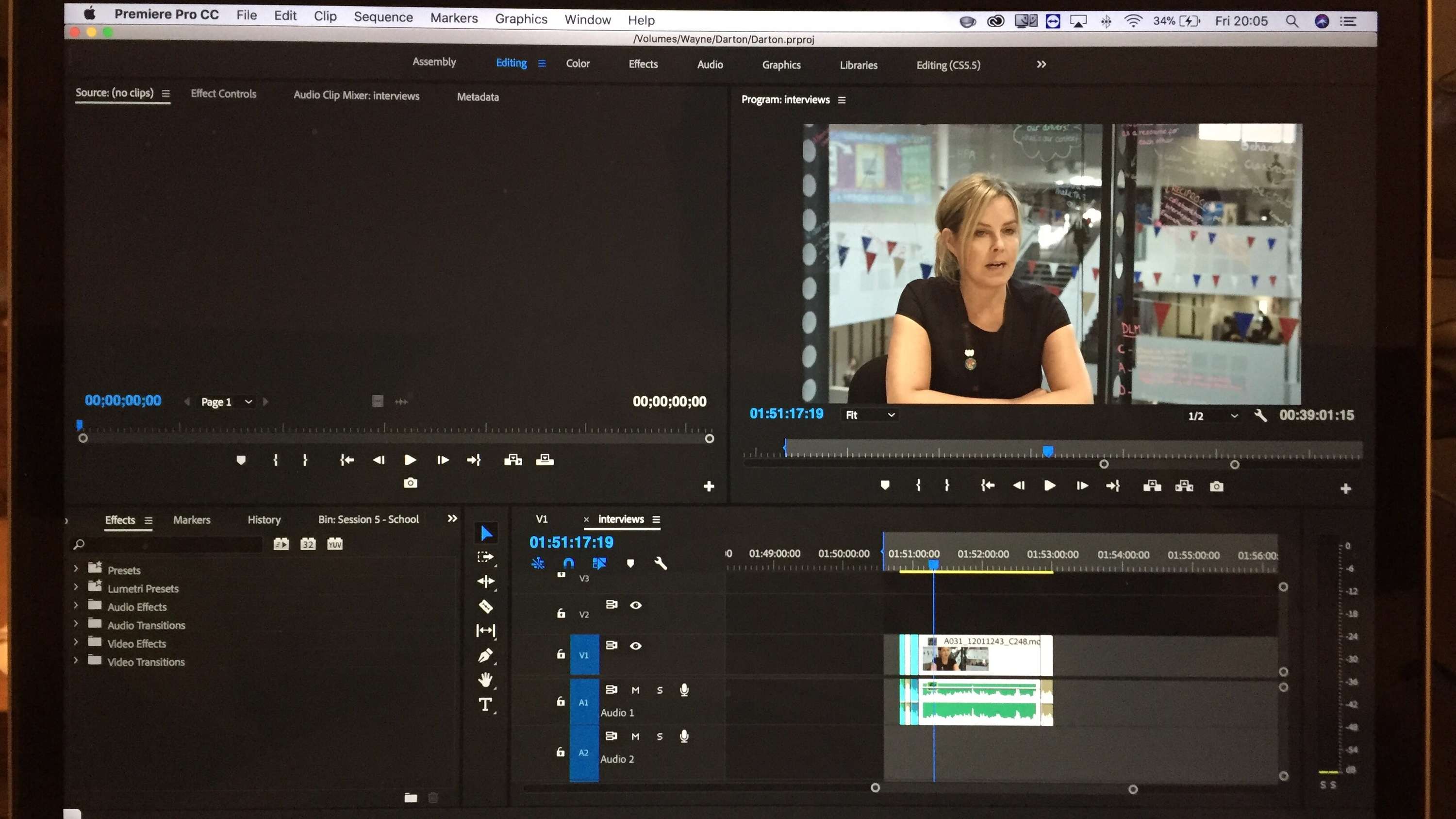Viewport: 1456px width, 819px height.
Task: Create new custom bin in Effects panel
Action: [x=411, y=798]
